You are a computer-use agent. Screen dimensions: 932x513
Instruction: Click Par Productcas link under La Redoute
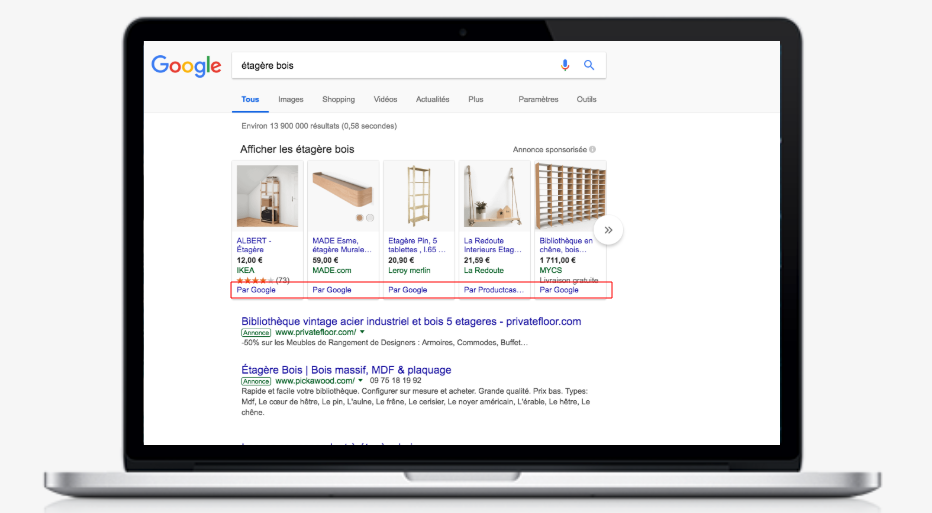tap(494, 290)
